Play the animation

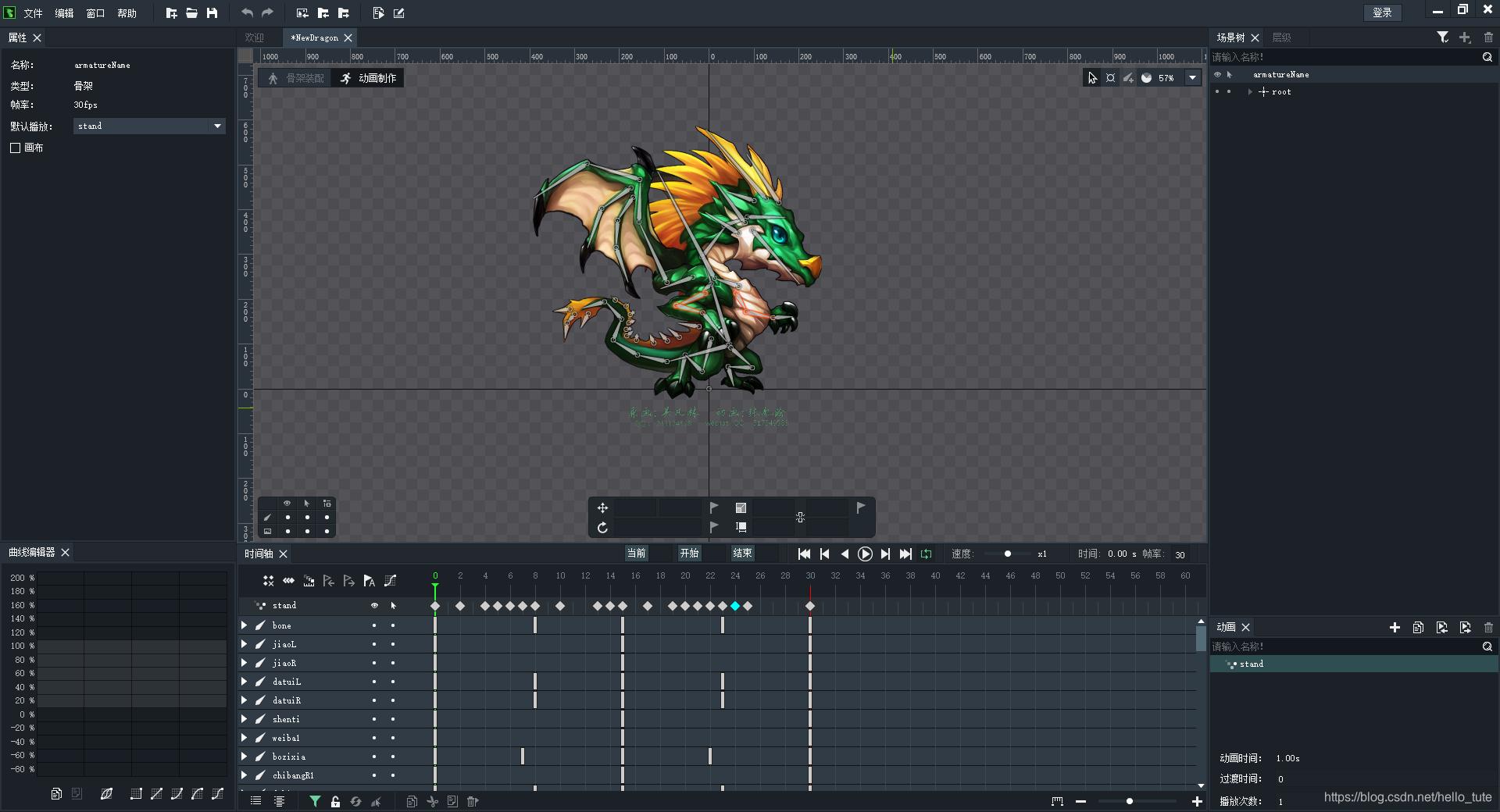(x=865, y=554)
